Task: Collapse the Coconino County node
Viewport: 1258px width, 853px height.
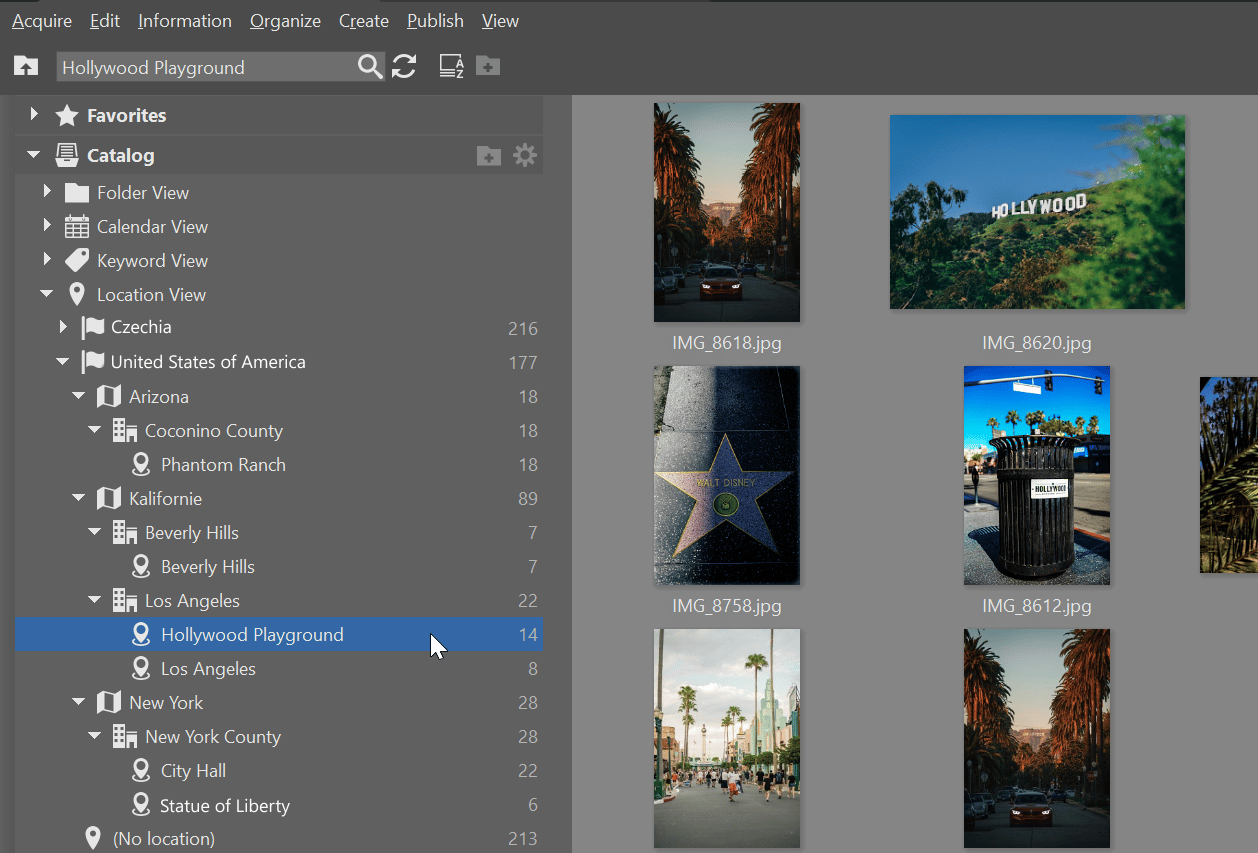Action: (x=95, y=430)
